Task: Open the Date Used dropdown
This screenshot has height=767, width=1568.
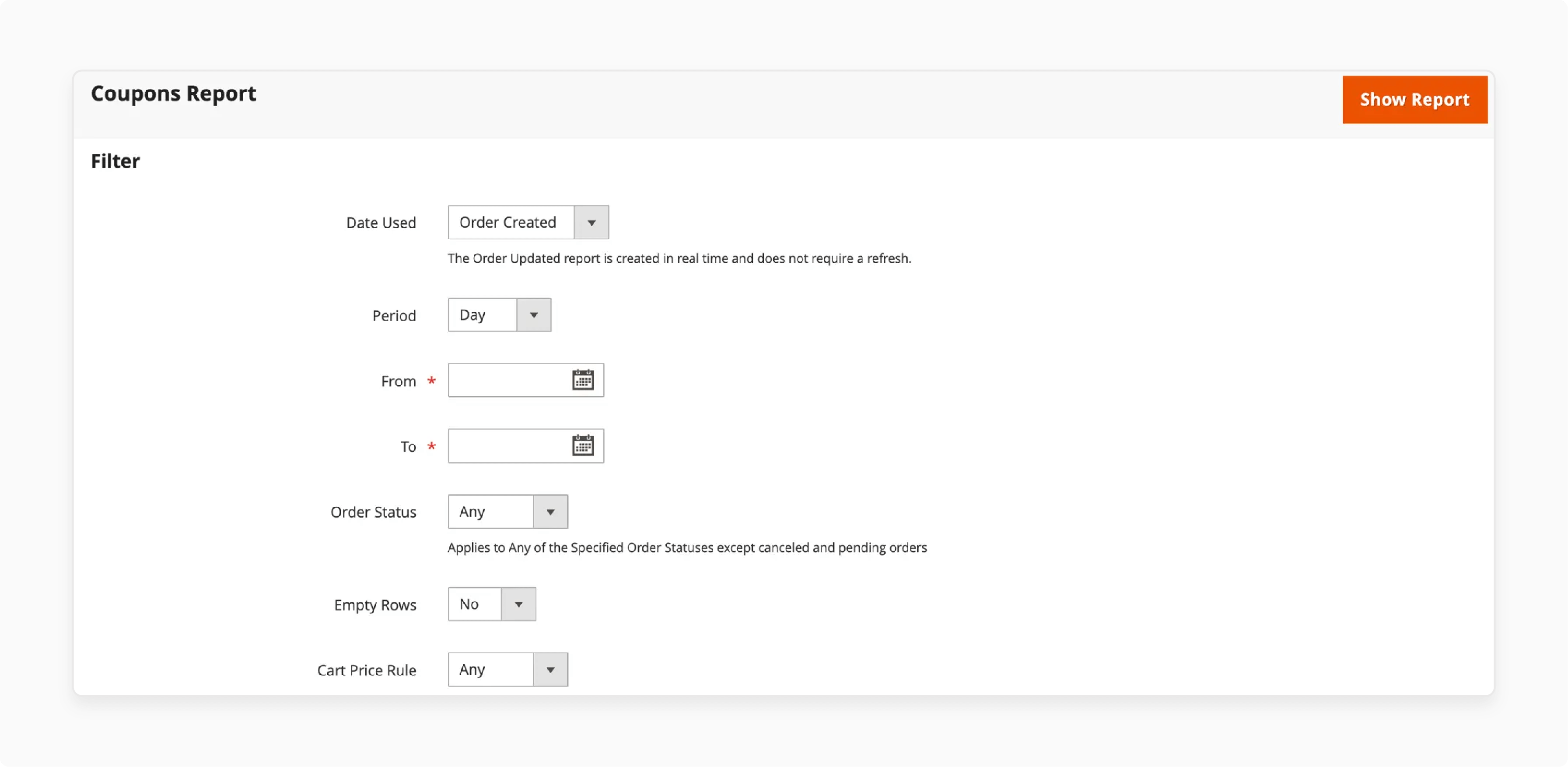Action: point(528,223)
